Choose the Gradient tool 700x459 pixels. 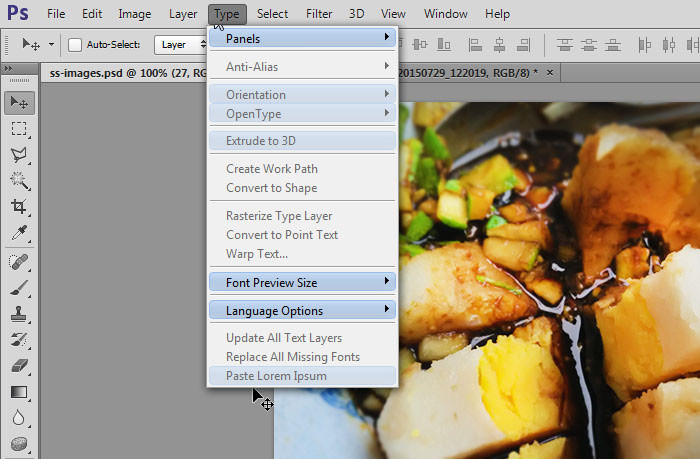pos(19,392)
